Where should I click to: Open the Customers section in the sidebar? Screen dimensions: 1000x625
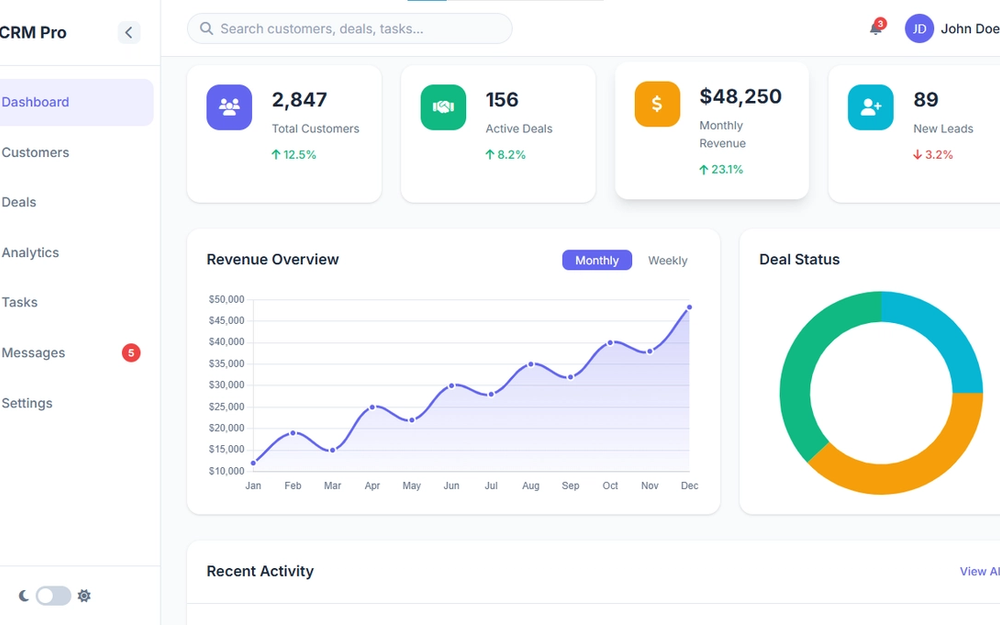[36, 152]
